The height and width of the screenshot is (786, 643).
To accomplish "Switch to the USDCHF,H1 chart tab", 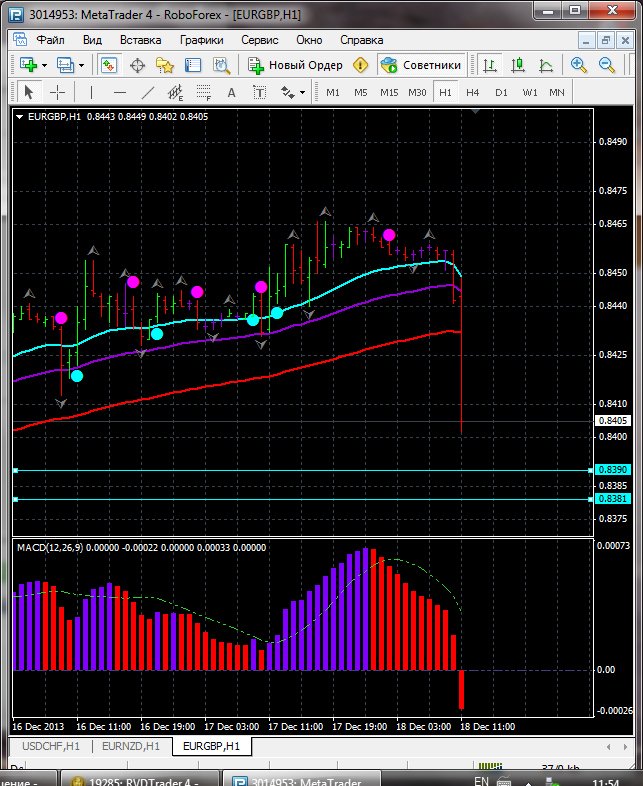I will pyautogui.click(x=50, y=746).
